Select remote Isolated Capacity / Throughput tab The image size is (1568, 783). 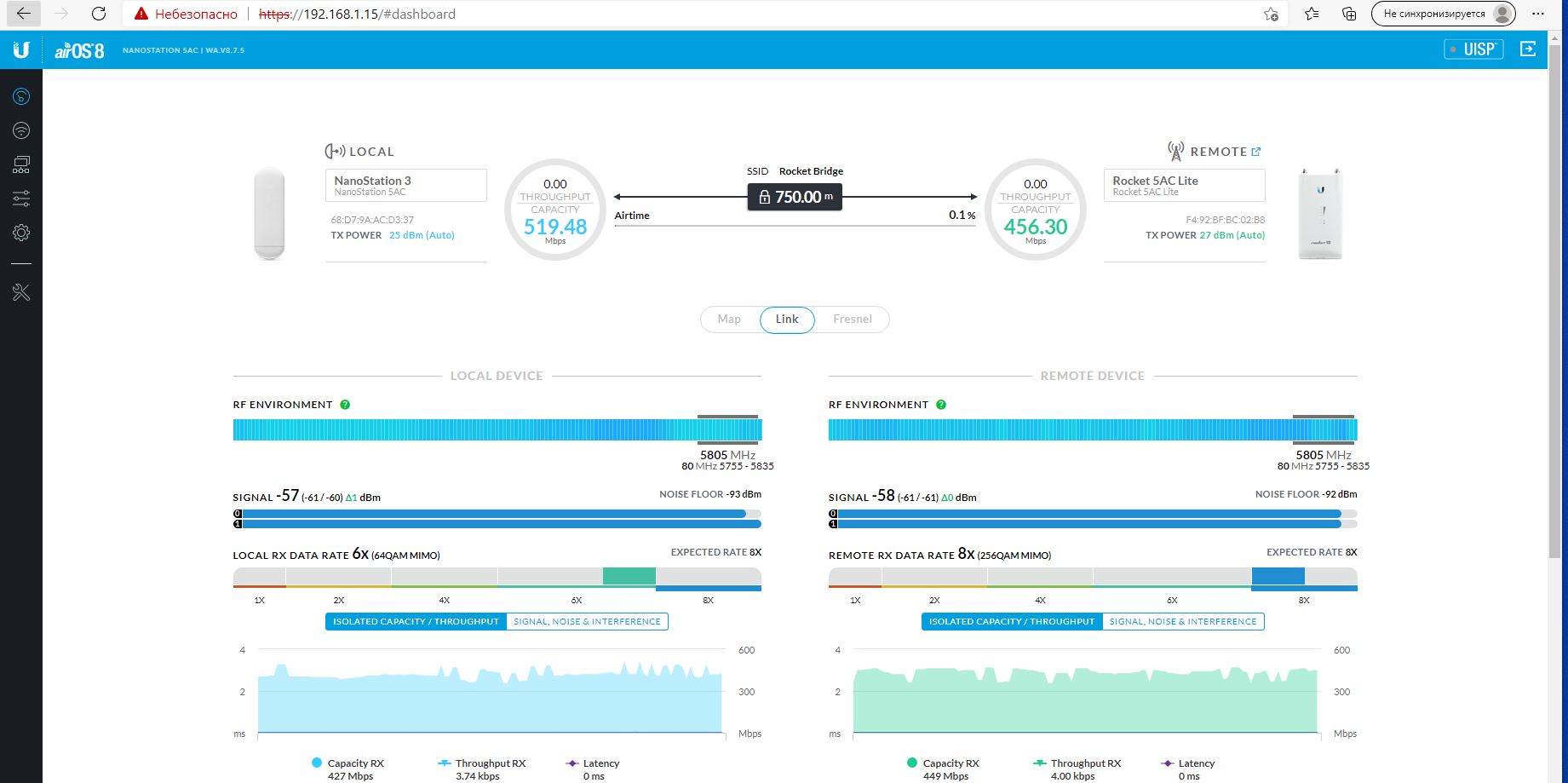point(1012,622)
